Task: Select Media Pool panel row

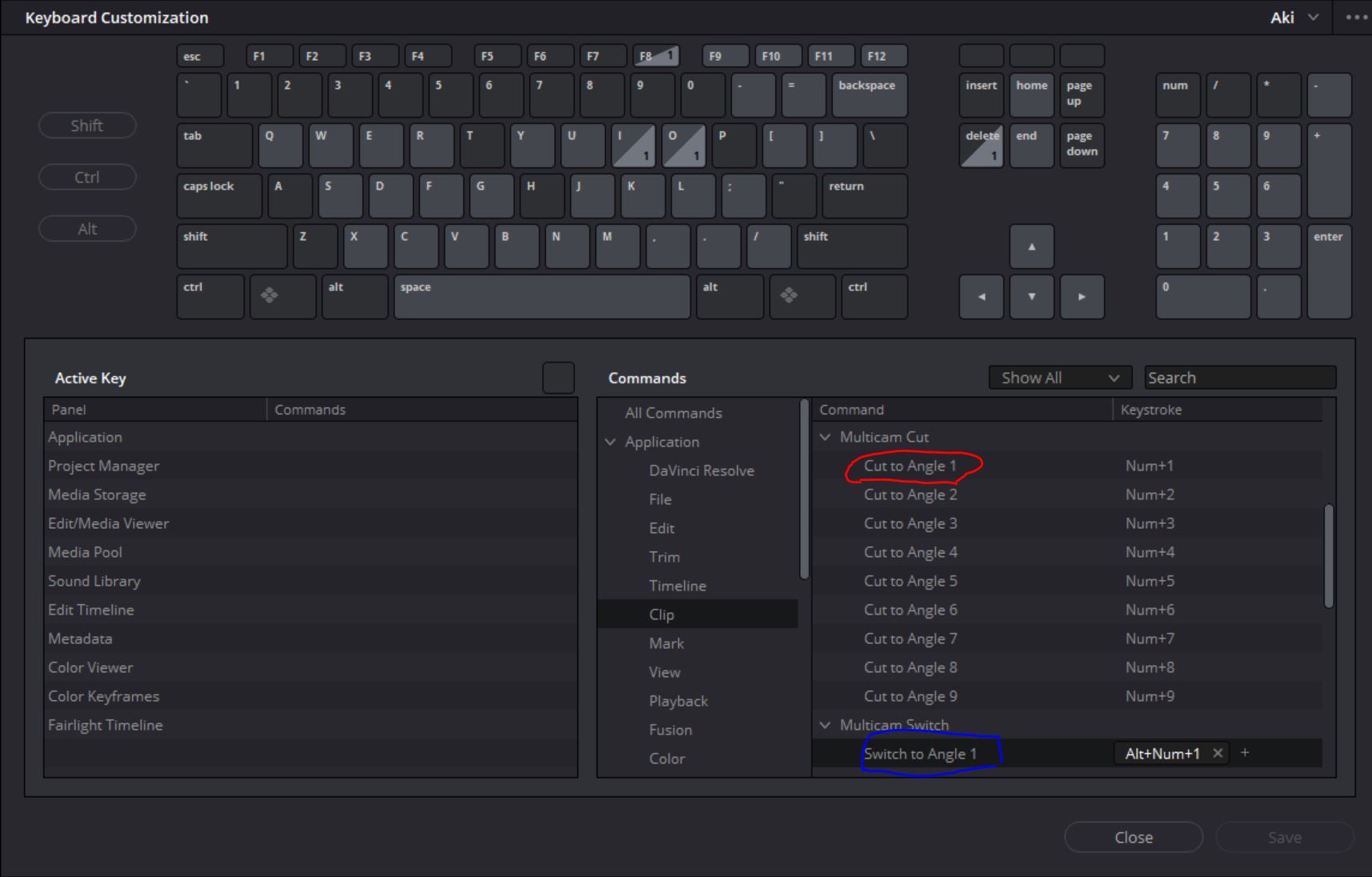Action: [x=310, y=552]
